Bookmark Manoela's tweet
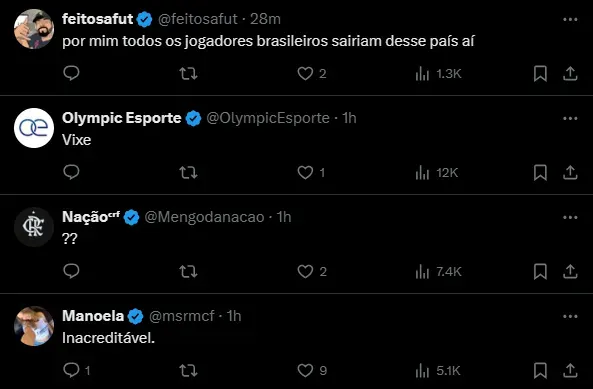The image size is (593, 389). coord(540,370)
